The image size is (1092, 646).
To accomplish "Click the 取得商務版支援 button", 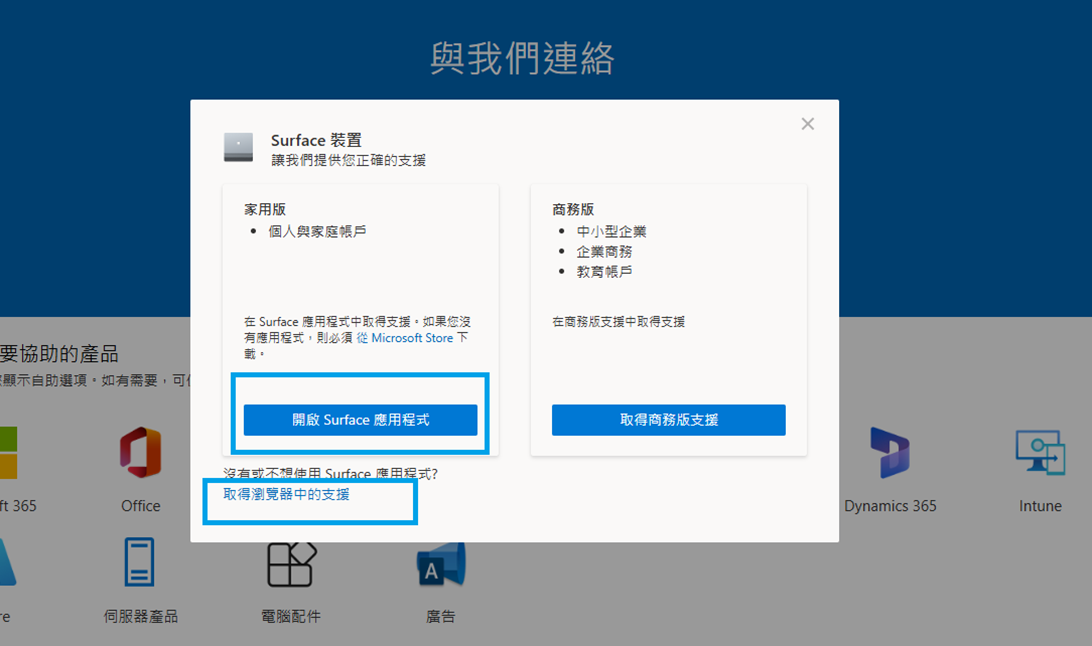I will coord(669,420).
